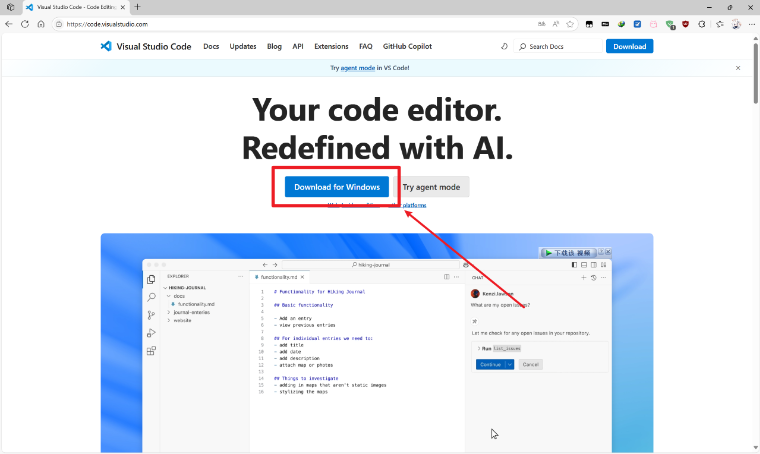Select the Visual Studio Code browser tab
This screenshot has width=760, height=454.
(76, 7)
